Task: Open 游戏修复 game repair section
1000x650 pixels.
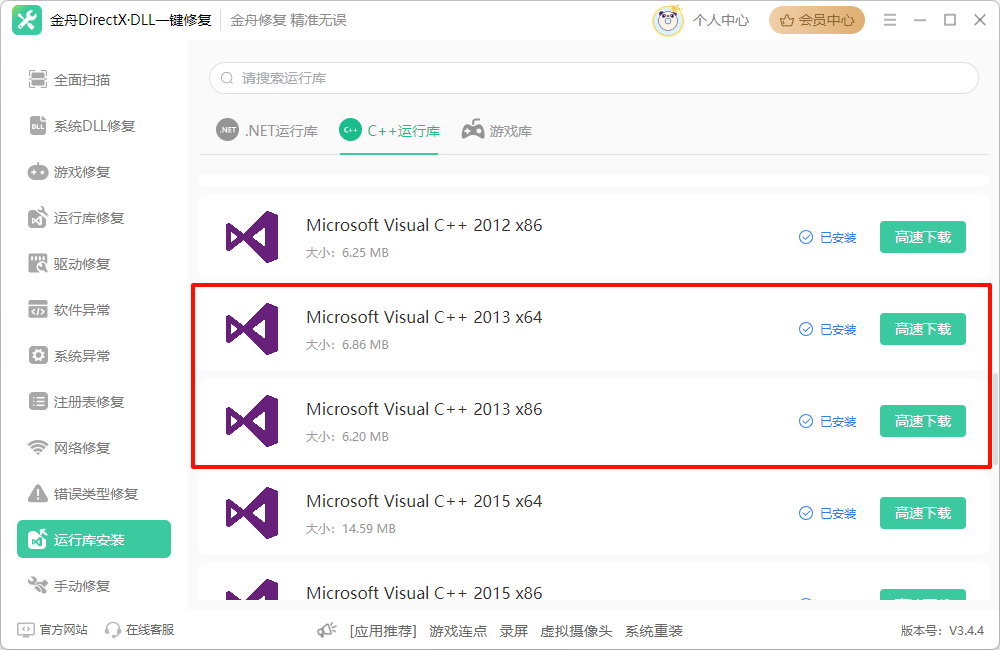Action: coord(81,172)
